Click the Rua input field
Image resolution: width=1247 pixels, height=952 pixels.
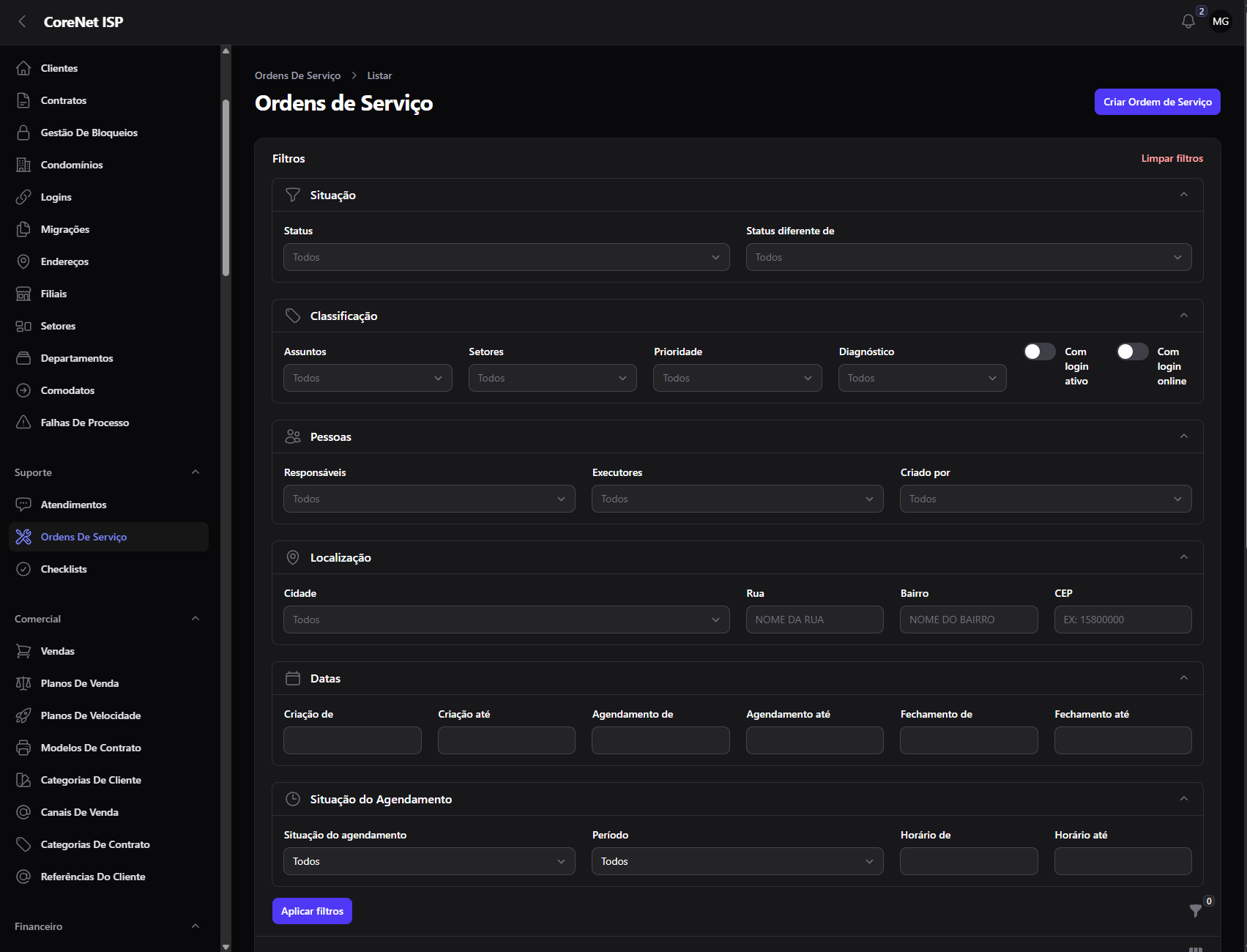(814, 620)
